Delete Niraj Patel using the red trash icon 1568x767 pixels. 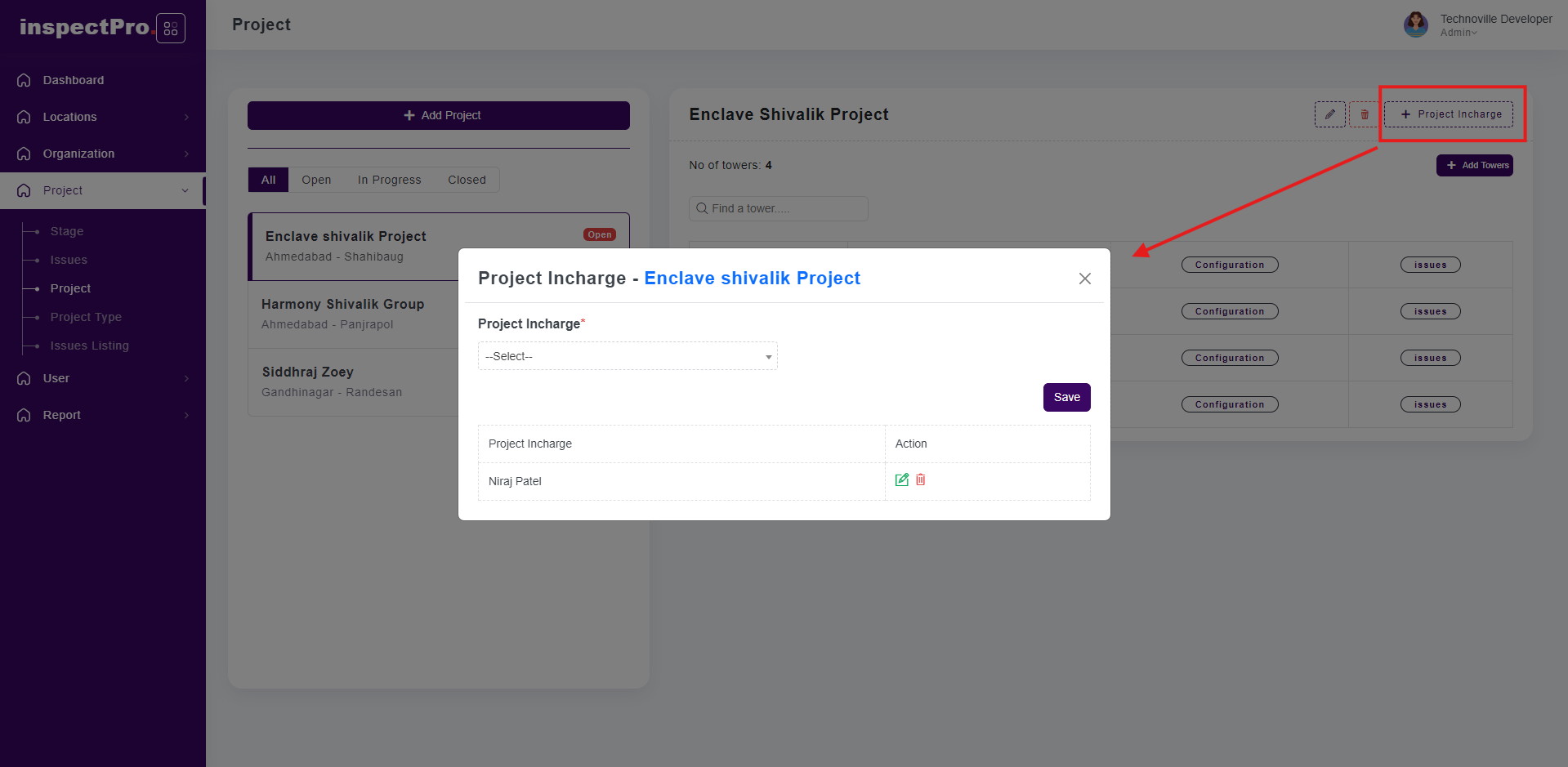coord(921,480)
